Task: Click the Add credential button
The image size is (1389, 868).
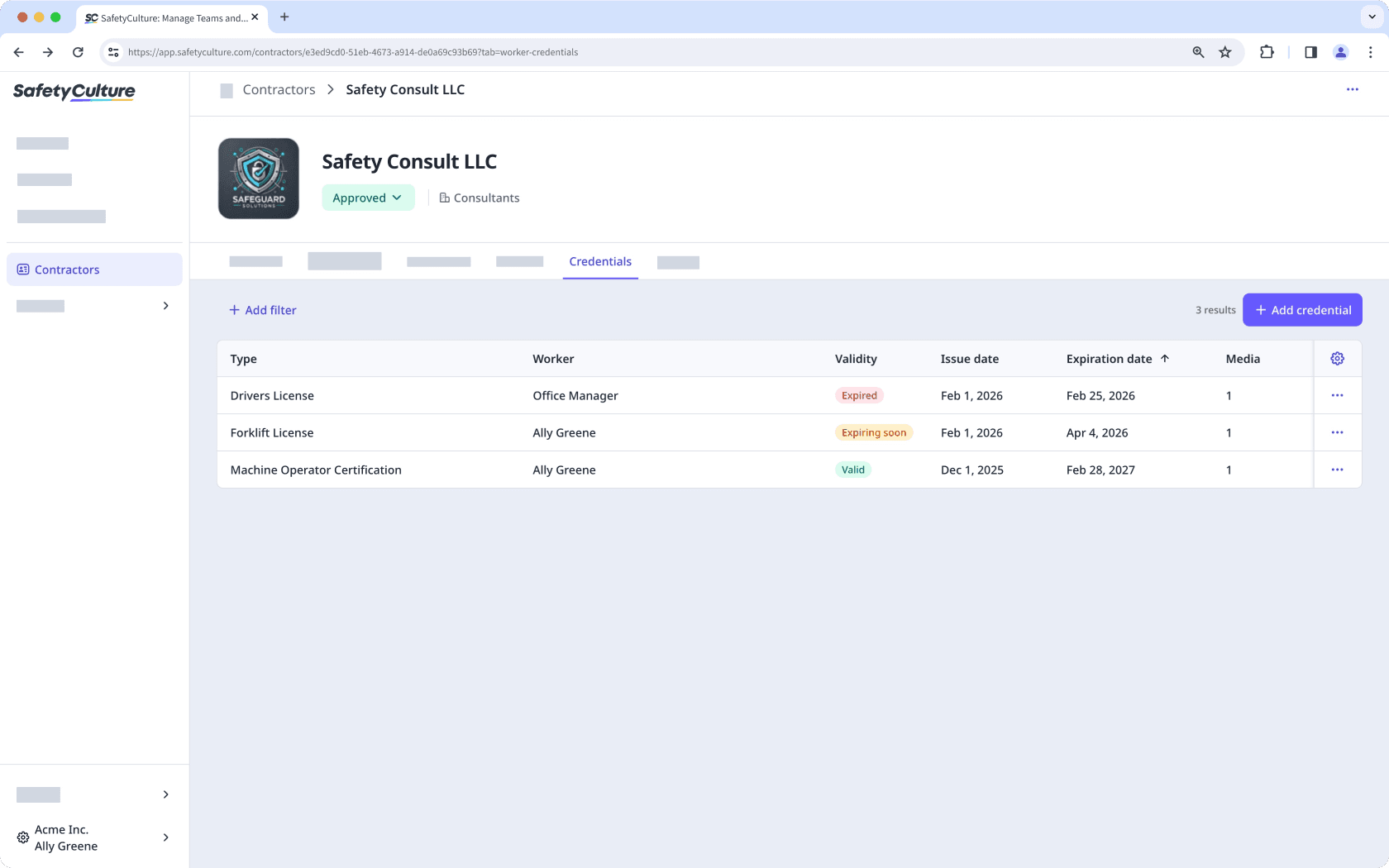Action: tap(1302, 309)
